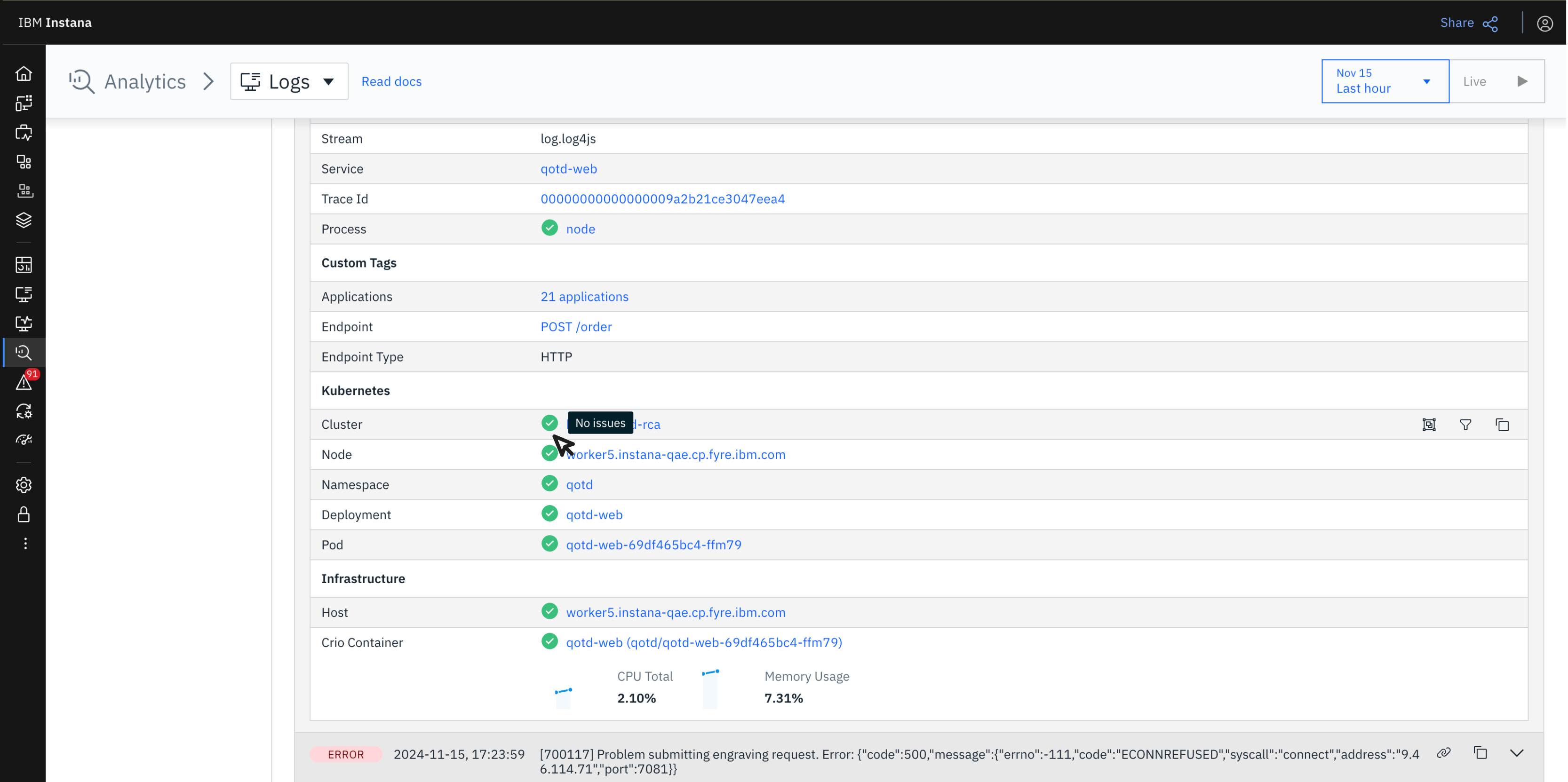Click the timestamp 2024-11-15, 17:23:59

coord(459,755)
